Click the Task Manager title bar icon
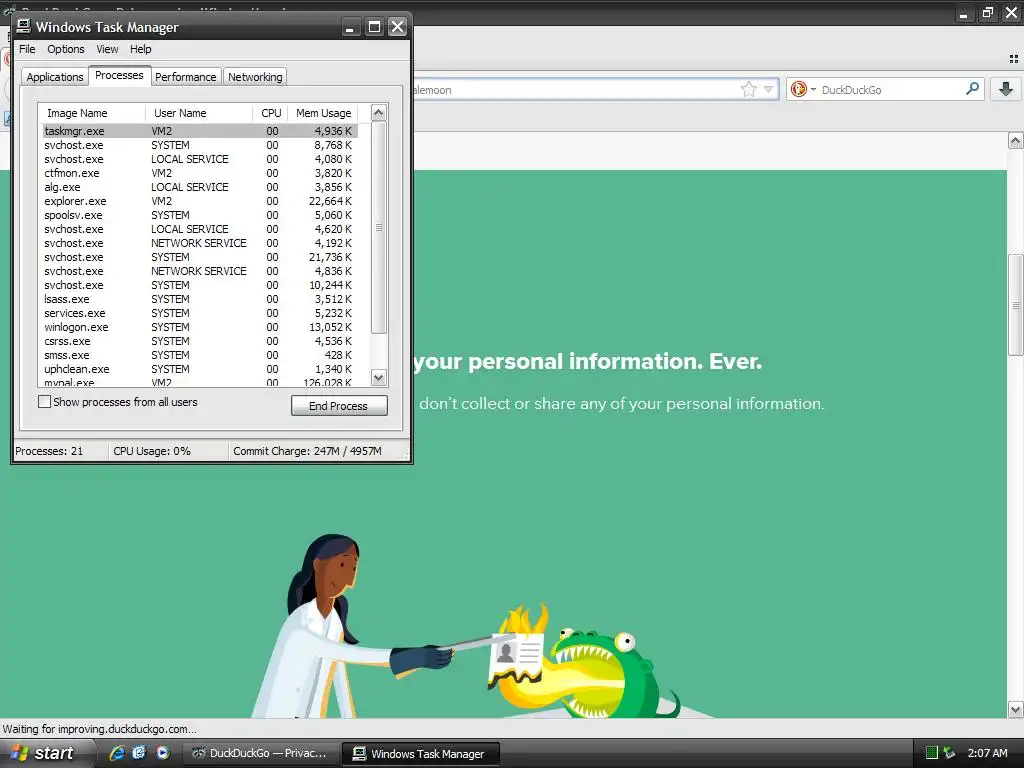 pos(24,26)
